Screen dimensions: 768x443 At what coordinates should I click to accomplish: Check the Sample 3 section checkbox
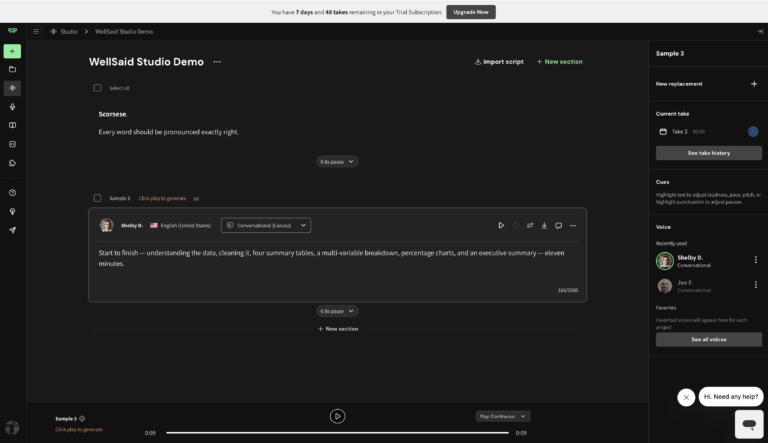coord(97,198)
